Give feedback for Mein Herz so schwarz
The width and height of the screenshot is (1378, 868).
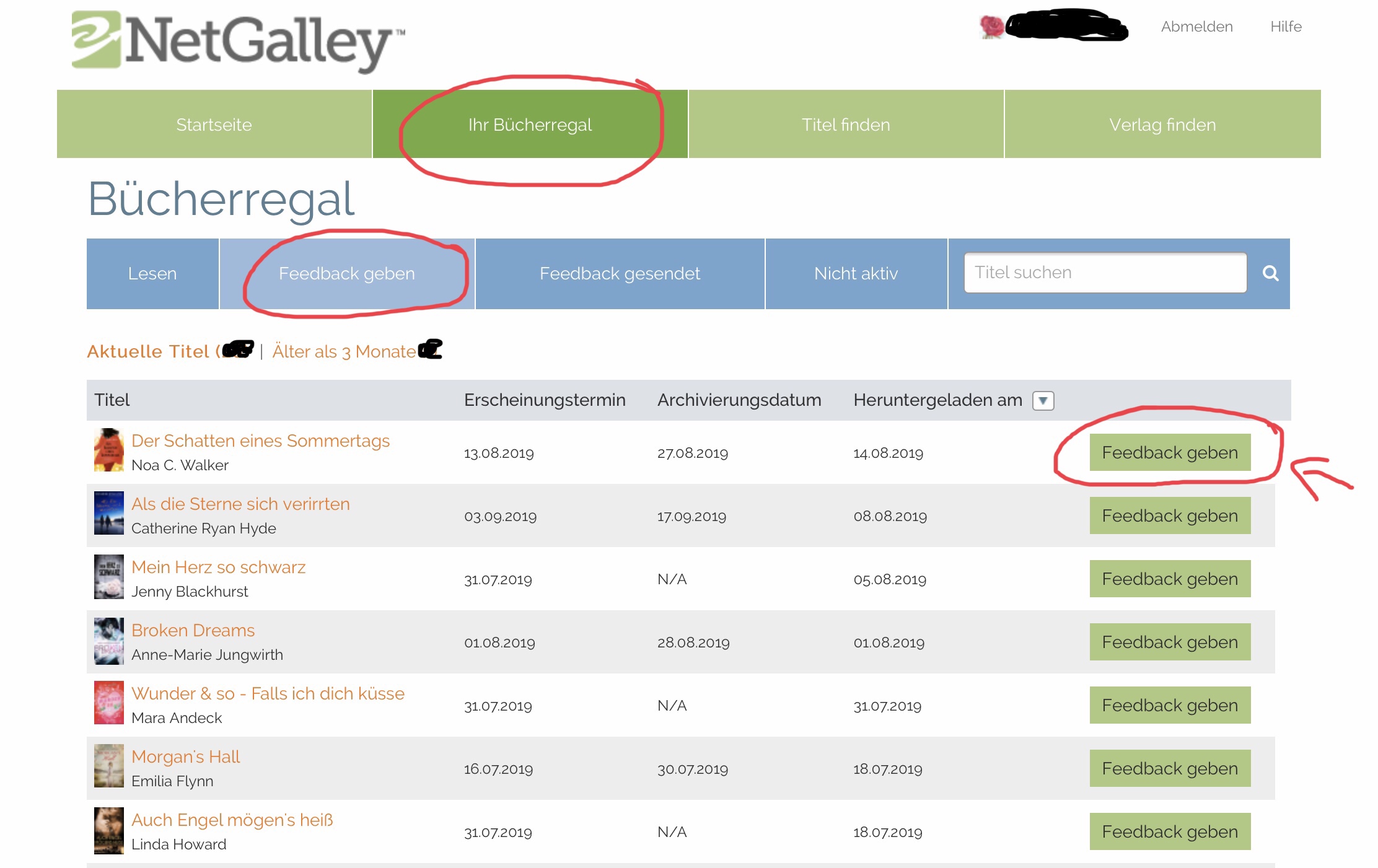tap(1170, 579)
